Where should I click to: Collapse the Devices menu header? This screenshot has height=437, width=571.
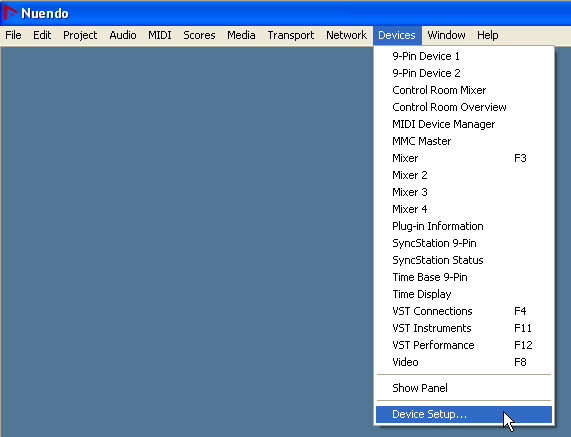coord(397,35)
